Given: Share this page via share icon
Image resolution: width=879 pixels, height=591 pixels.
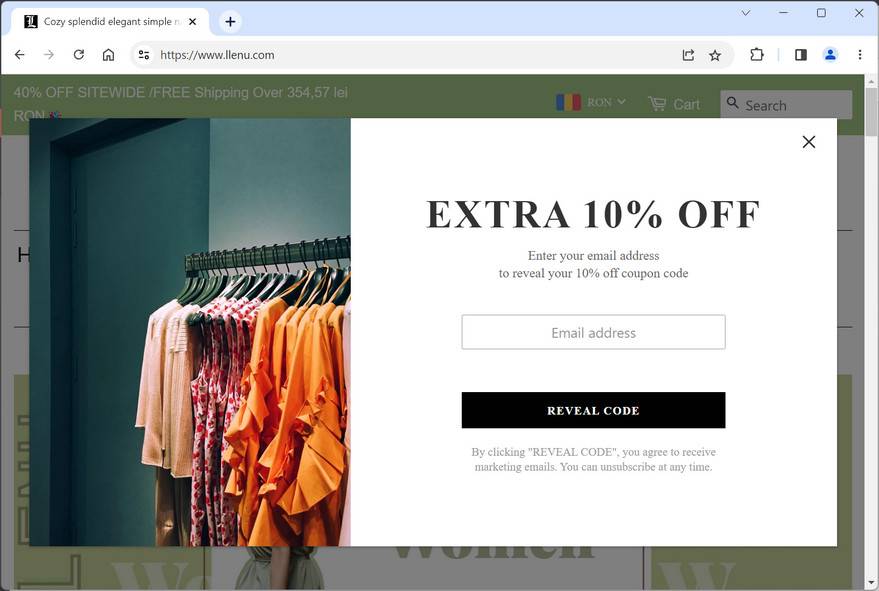Looking at the screenshot, I should pyautogui.click(x=688, y=55).
